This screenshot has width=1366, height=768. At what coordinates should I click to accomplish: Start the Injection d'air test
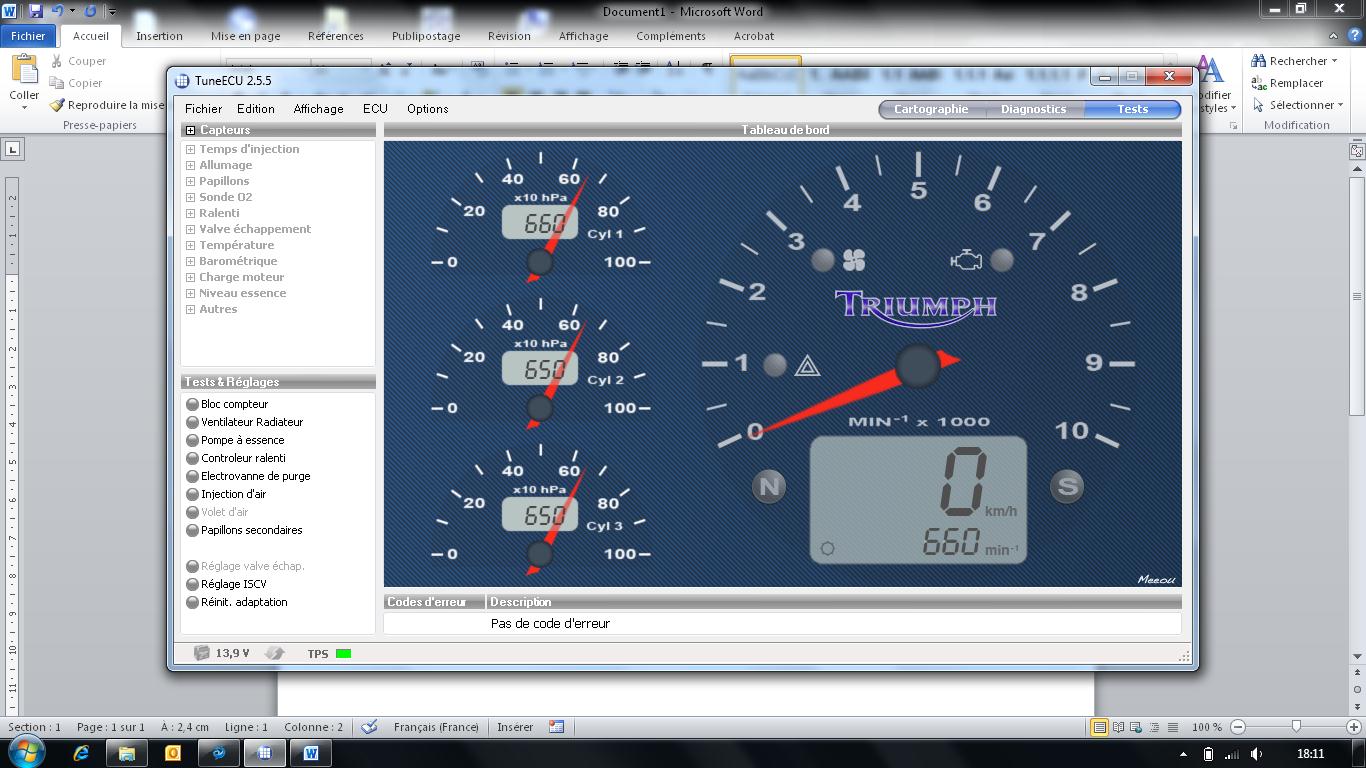(226, 494)
